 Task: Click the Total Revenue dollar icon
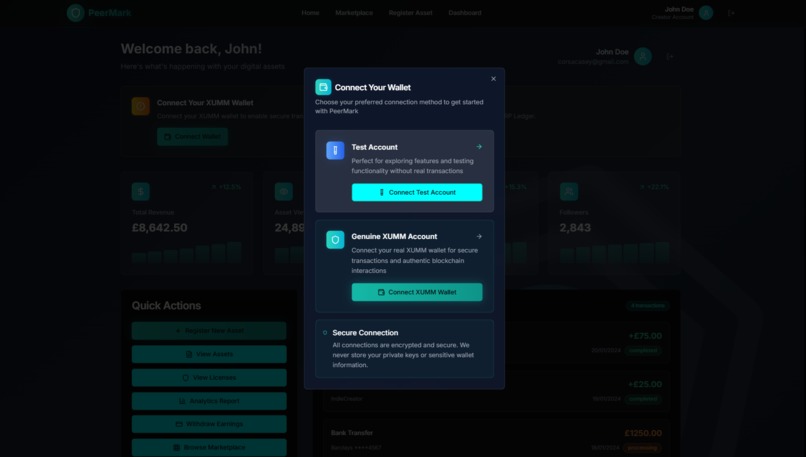[x=140, y=191]
